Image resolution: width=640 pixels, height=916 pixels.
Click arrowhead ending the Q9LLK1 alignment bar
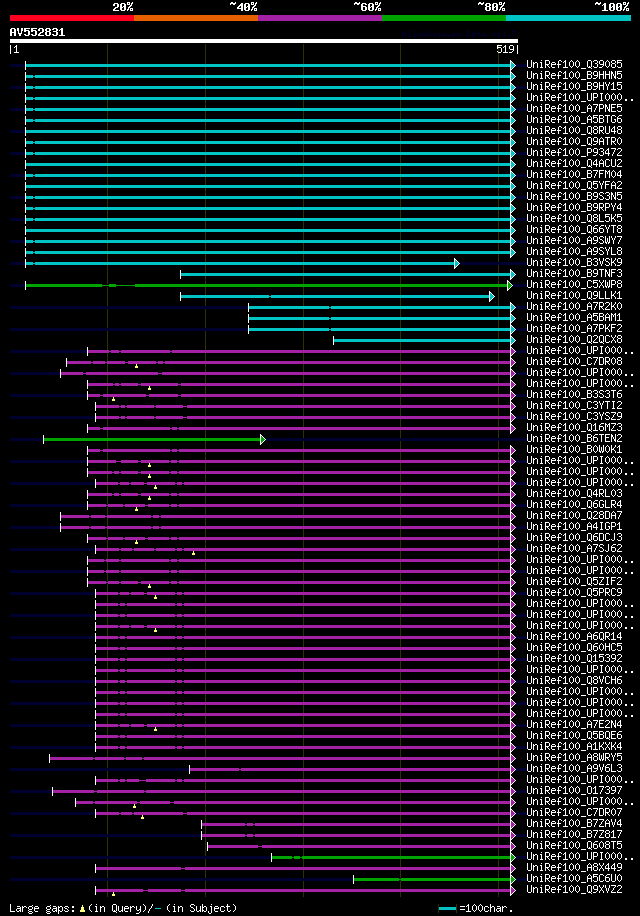[492, 297]
